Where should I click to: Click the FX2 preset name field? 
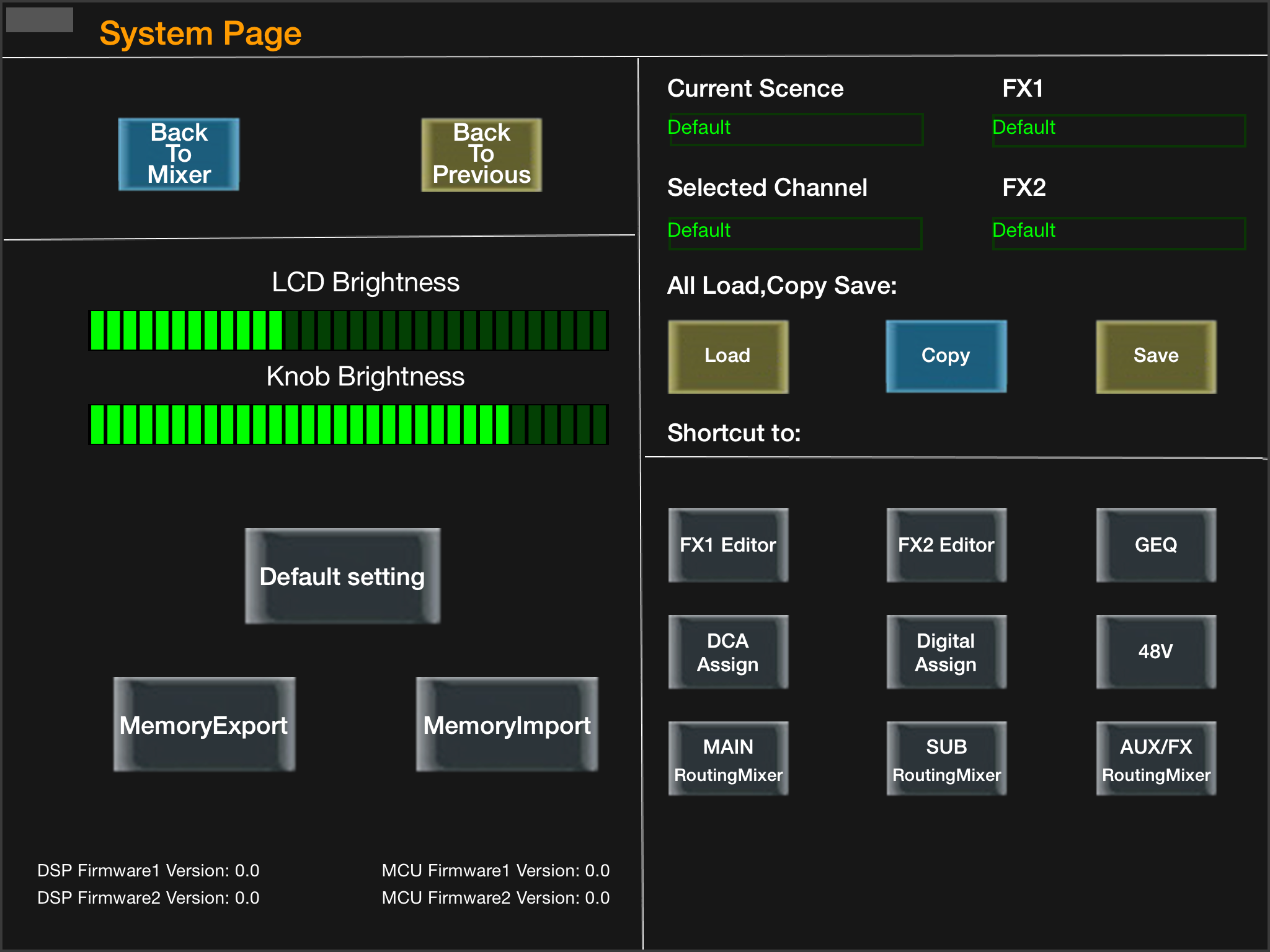1119,233
